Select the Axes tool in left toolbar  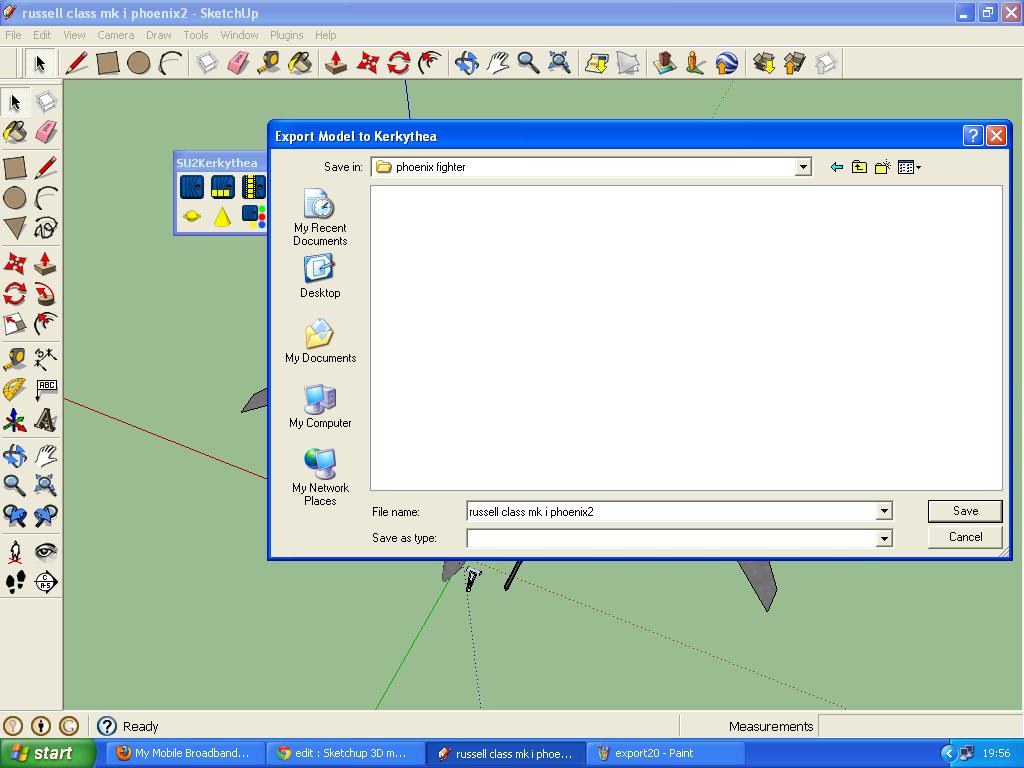point(15,420)
